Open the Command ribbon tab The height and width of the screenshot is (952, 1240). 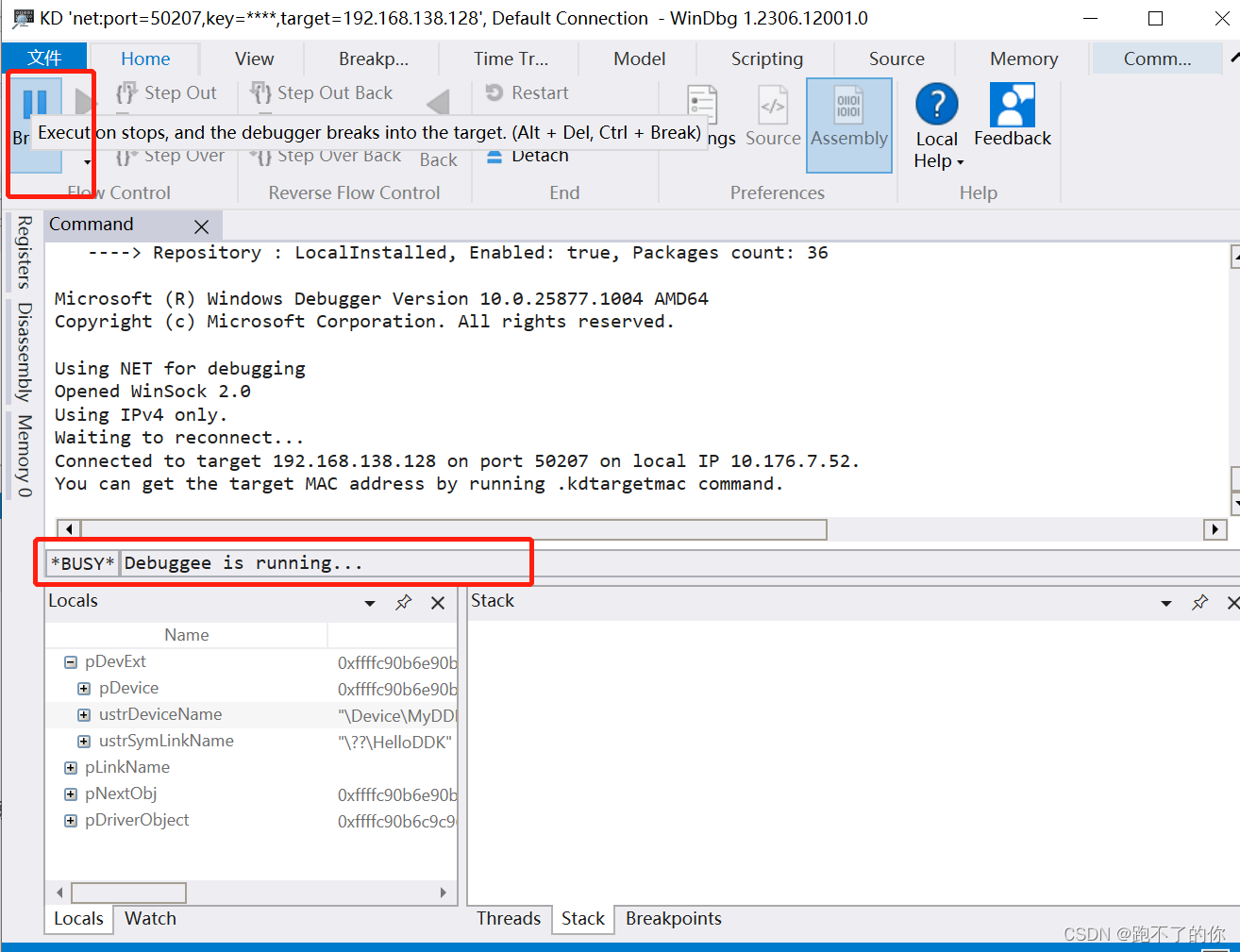pyautogui.click(x=1158, y=58)
